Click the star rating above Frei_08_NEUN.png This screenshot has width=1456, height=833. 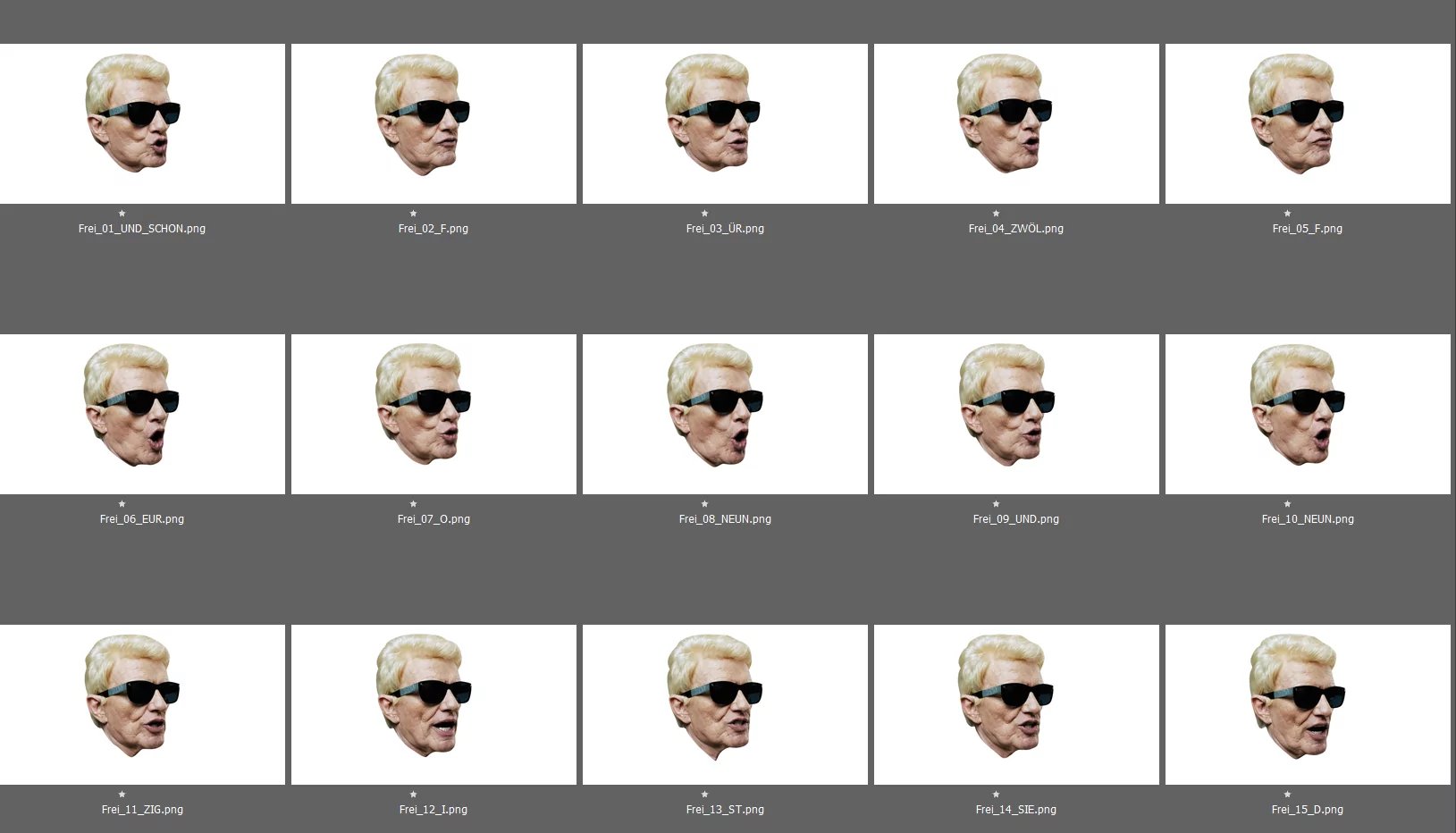705,504
